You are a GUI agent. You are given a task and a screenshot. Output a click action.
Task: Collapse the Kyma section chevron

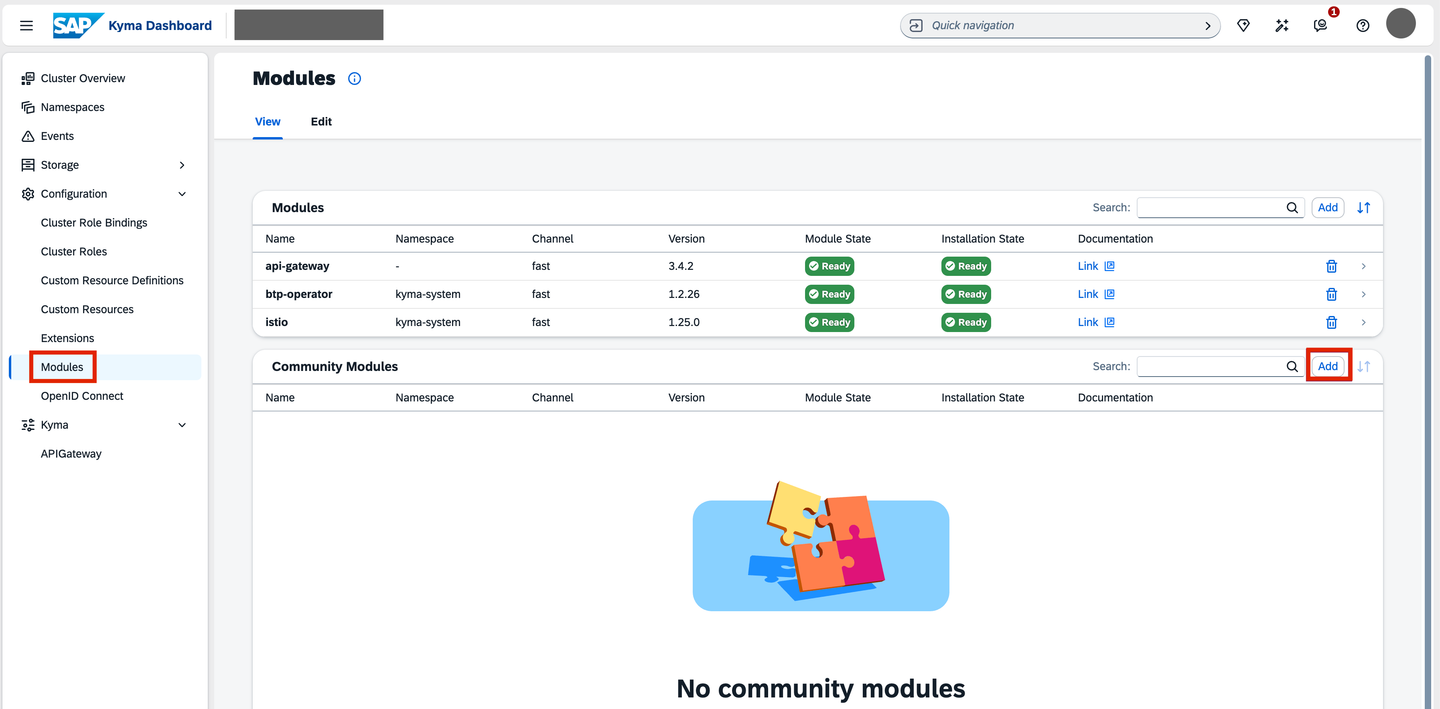point(182,425)
